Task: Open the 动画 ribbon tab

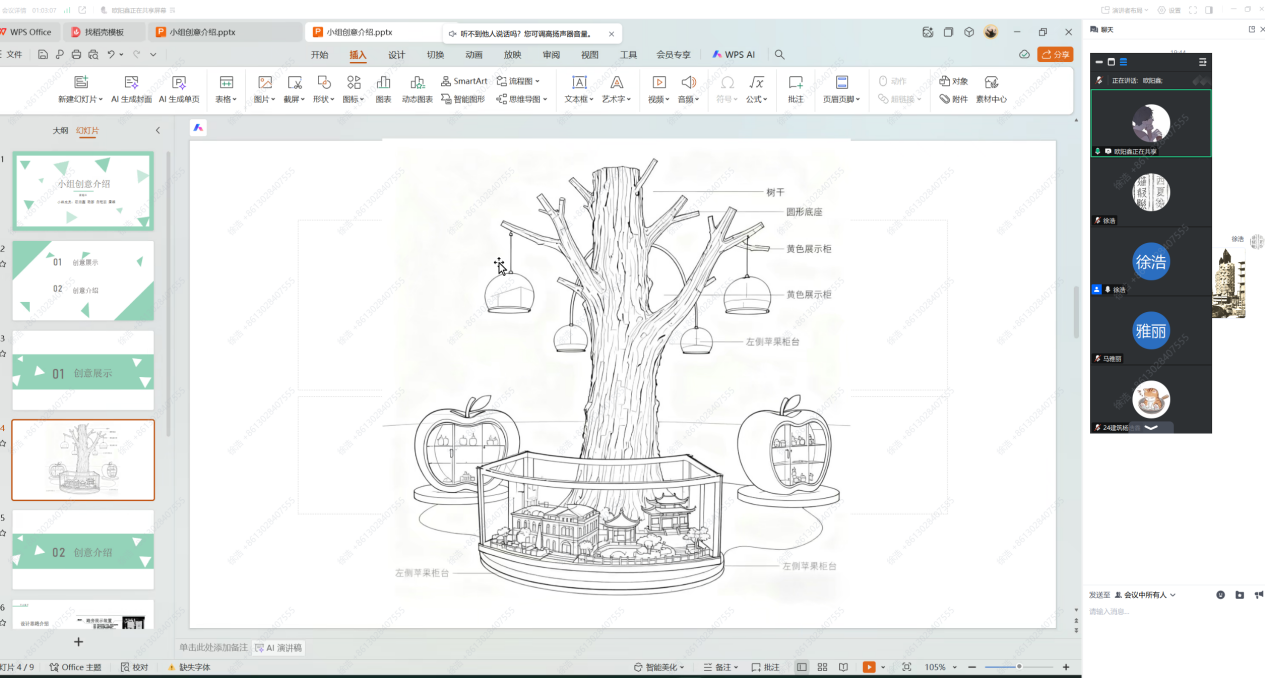Action: [x=474, y=55]
